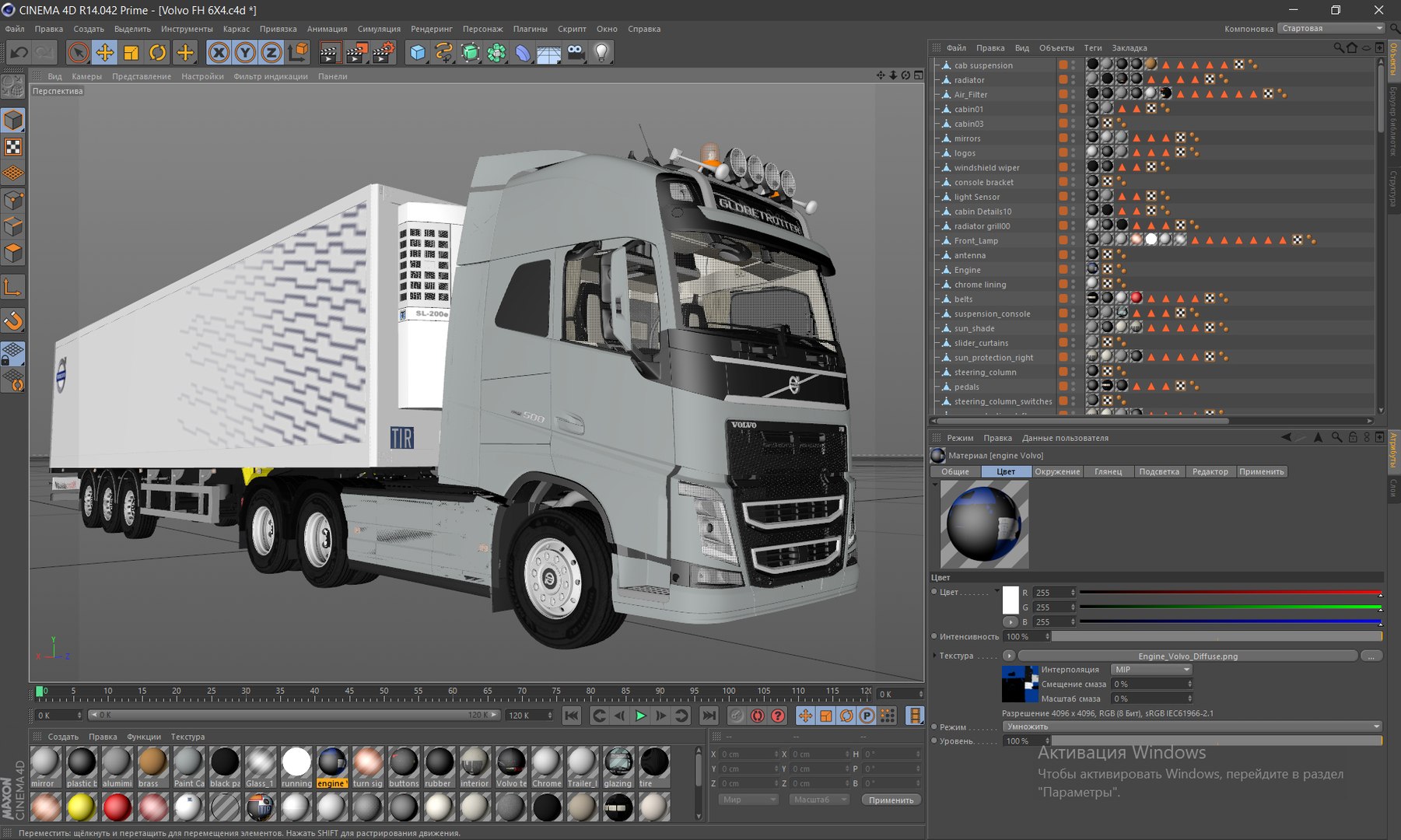Add a camera object

click(576, 53)
